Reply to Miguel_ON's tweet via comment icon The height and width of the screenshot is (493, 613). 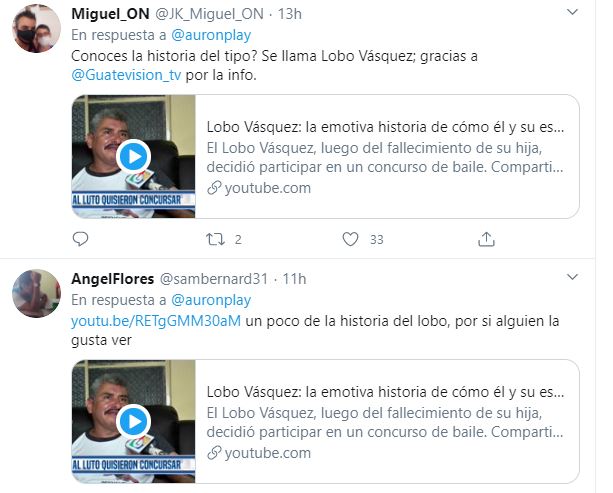point(81,239)
